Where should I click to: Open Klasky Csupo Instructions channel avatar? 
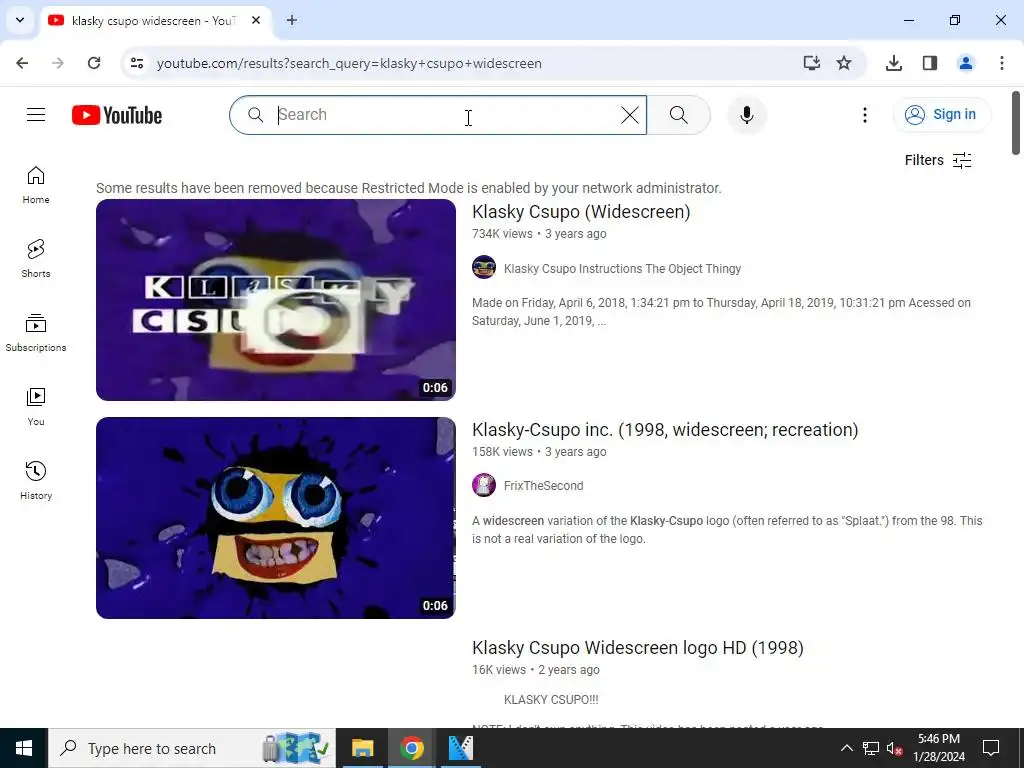click(484, 268)
